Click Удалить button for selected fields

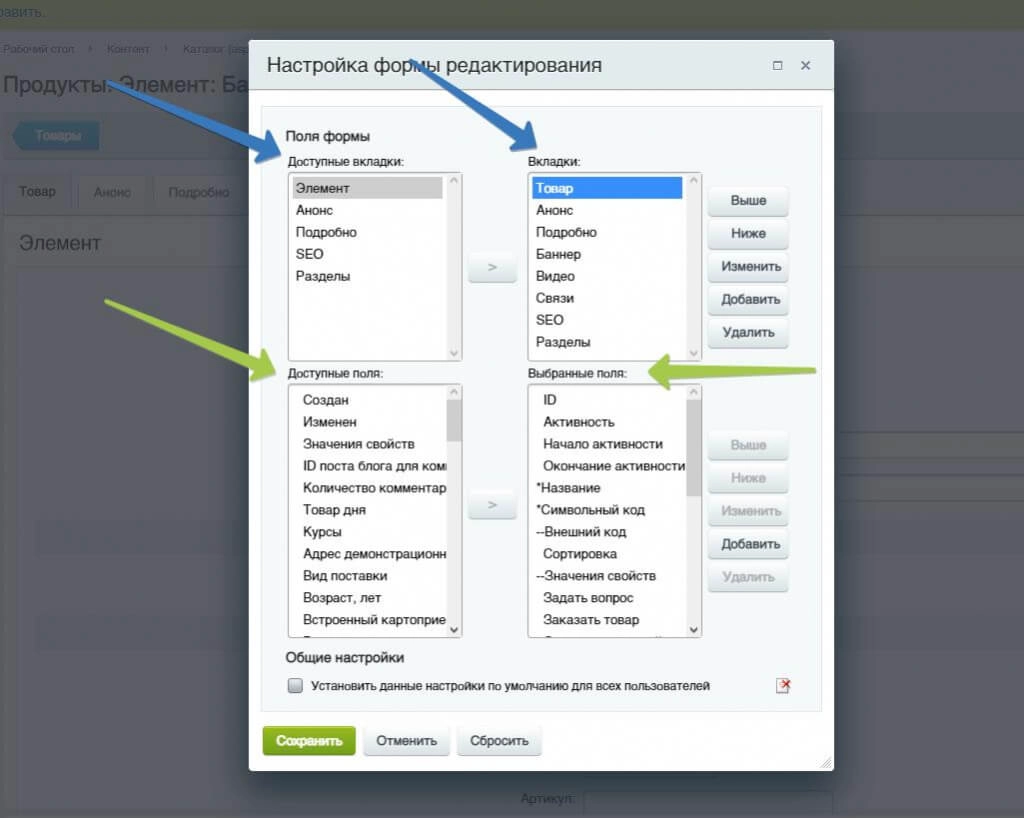[748, 577]
